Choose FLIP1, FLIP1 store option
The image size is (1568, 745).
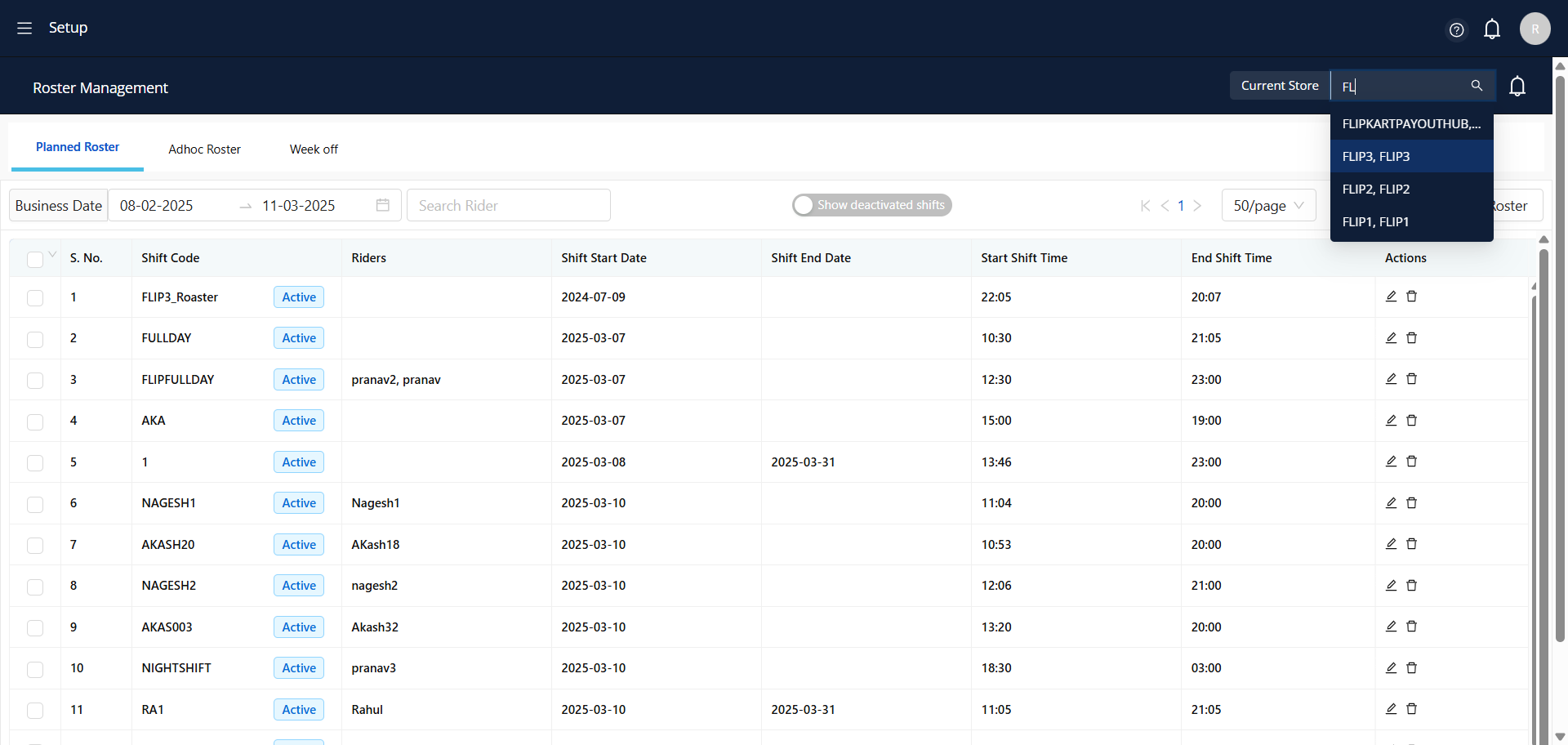[1411, 221]
